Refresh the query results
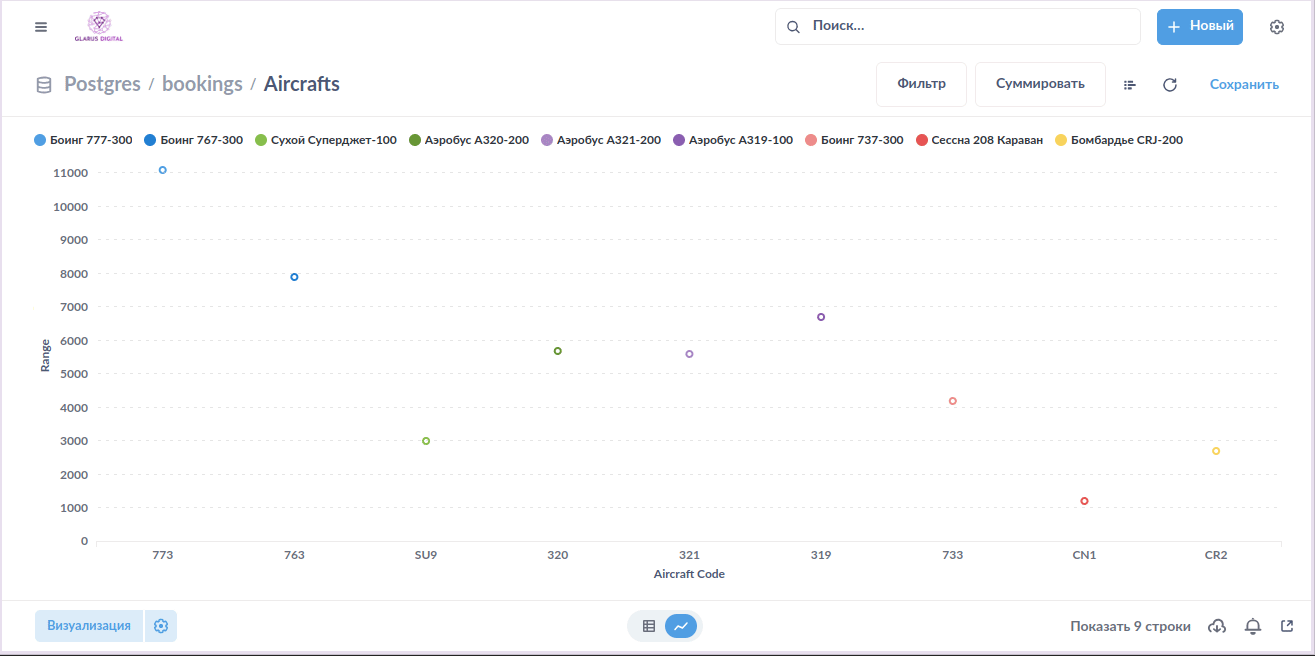The width and height of the screenshot is (1315, 656). tap(1169, 85)
